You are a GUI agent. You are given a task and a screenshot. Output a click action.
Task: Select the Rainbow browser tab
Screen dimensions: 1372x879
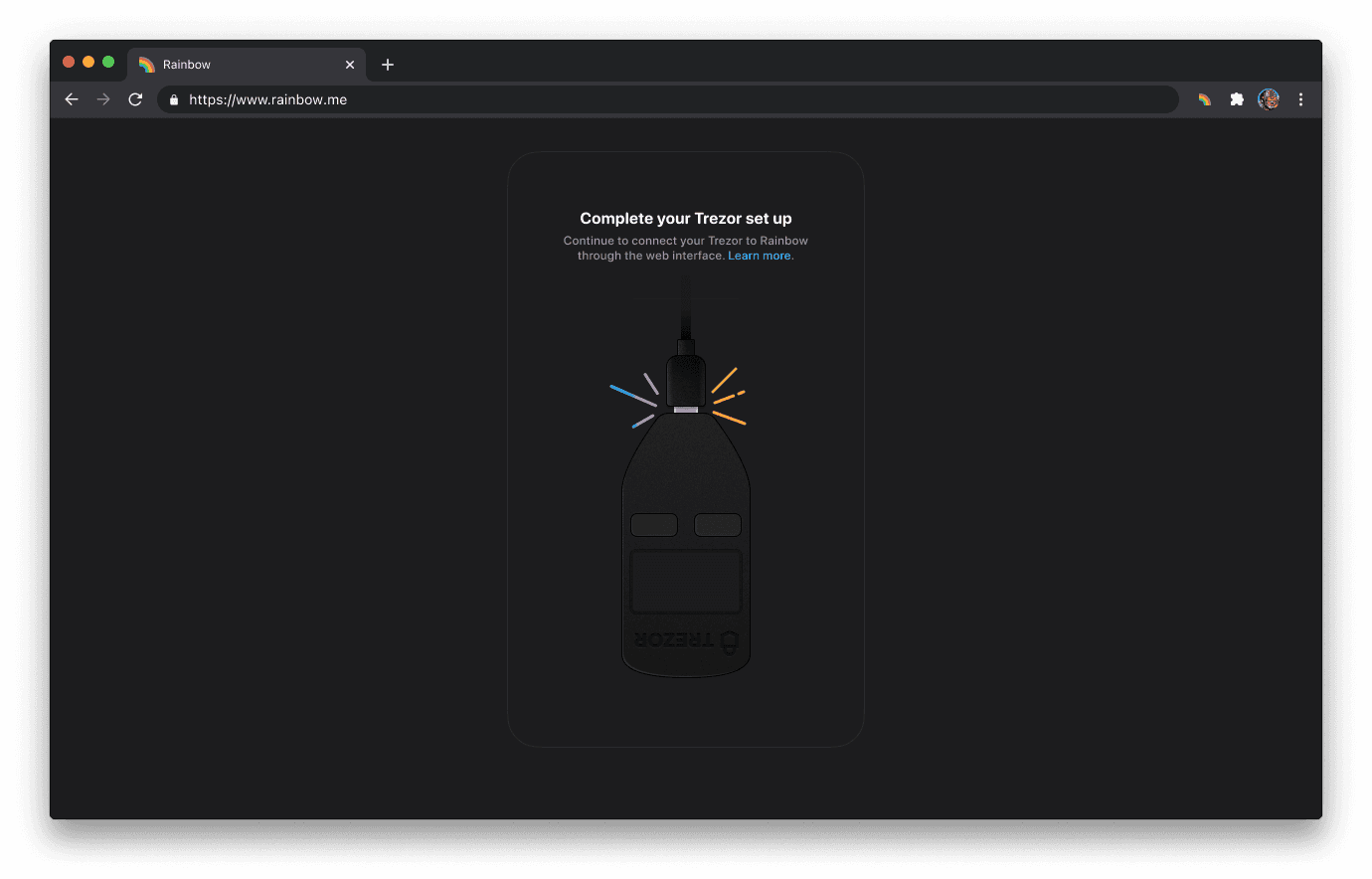tap(247, 65)
